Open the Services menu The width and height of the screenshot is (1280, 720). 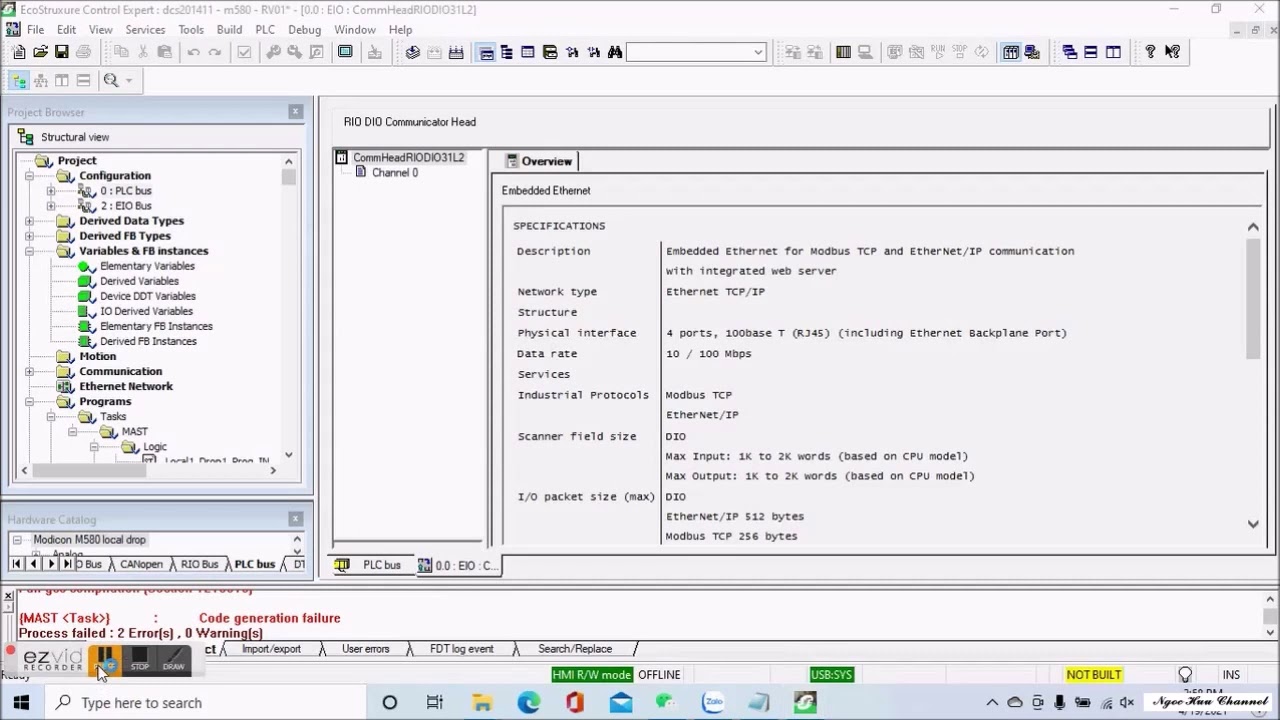point(145,30)
